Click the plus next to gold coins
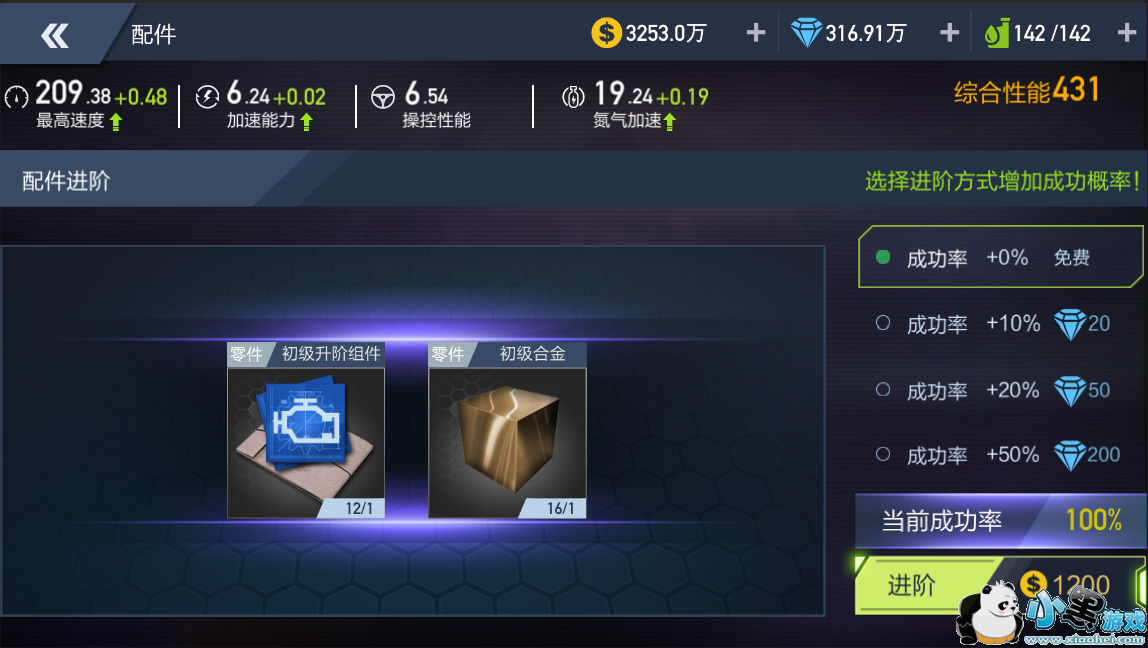The image size is (1148, 648). (x=756, y=33)
